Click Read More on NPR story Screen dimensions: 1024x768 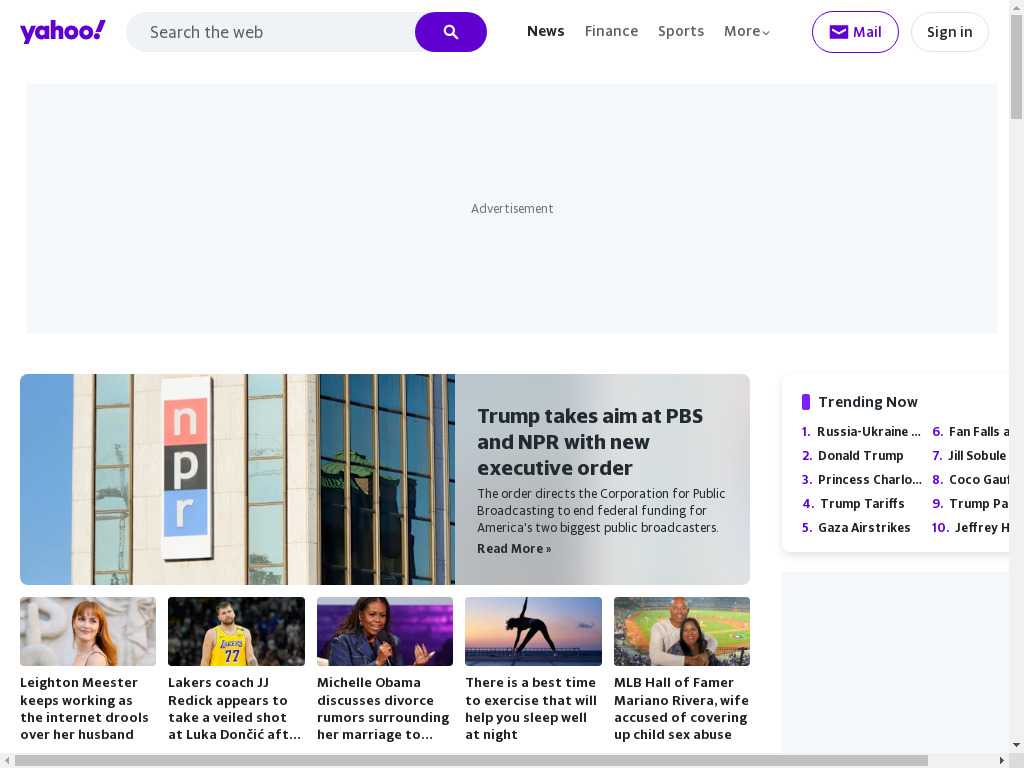click(x=514, y=549)
